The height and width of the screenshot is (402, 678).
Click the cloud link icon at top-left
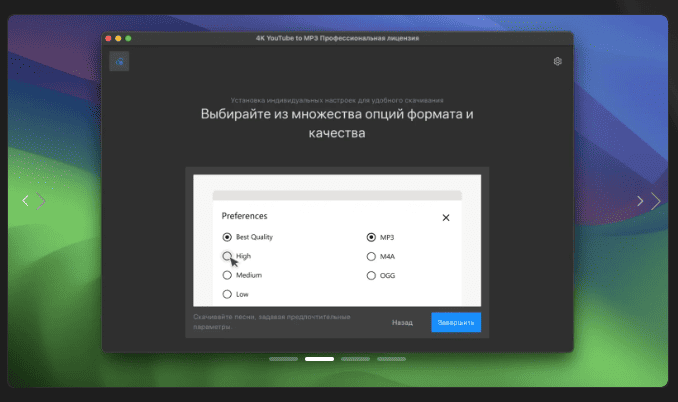pos(119,61)
